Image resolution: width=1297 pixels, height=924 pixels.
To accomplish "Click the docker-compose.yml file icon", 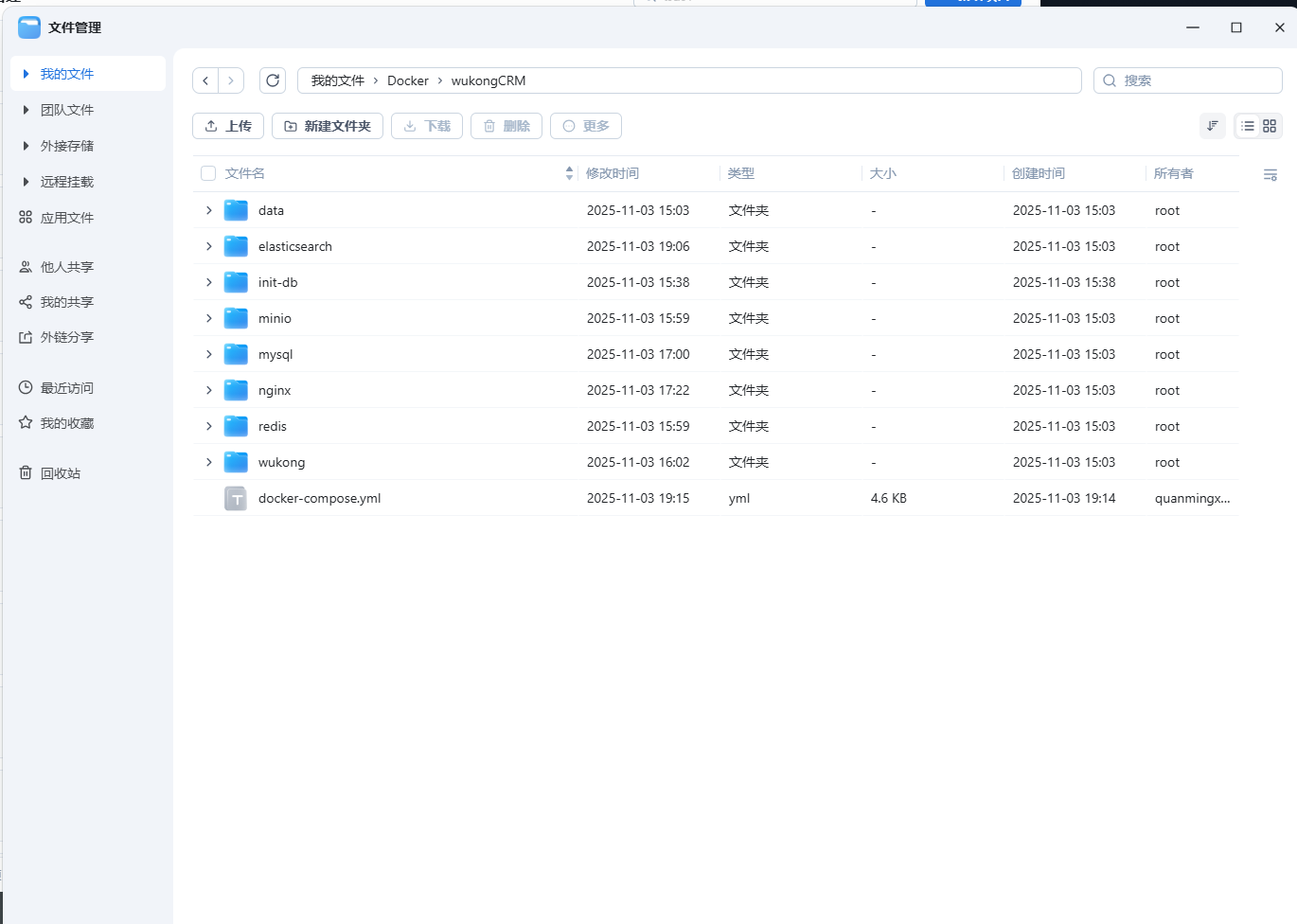I will (x=236, y=498).
